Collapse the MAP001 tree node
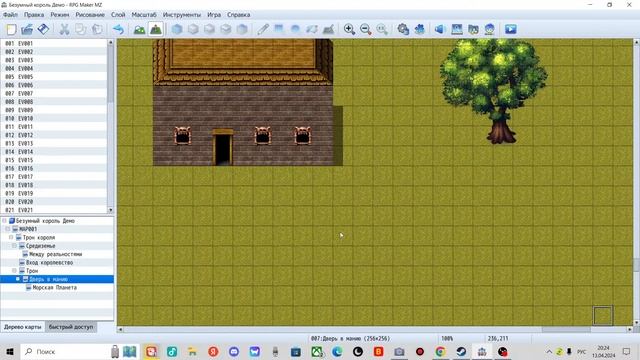The image size is (640, 360). 8,229
